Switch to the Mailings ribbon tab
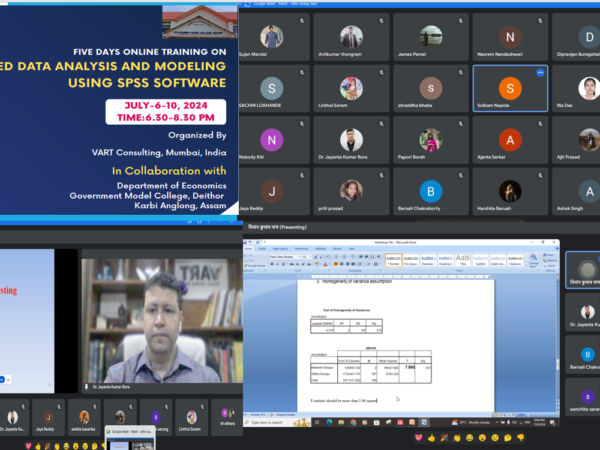Screen dimensions: 600x450 [320, 249]
